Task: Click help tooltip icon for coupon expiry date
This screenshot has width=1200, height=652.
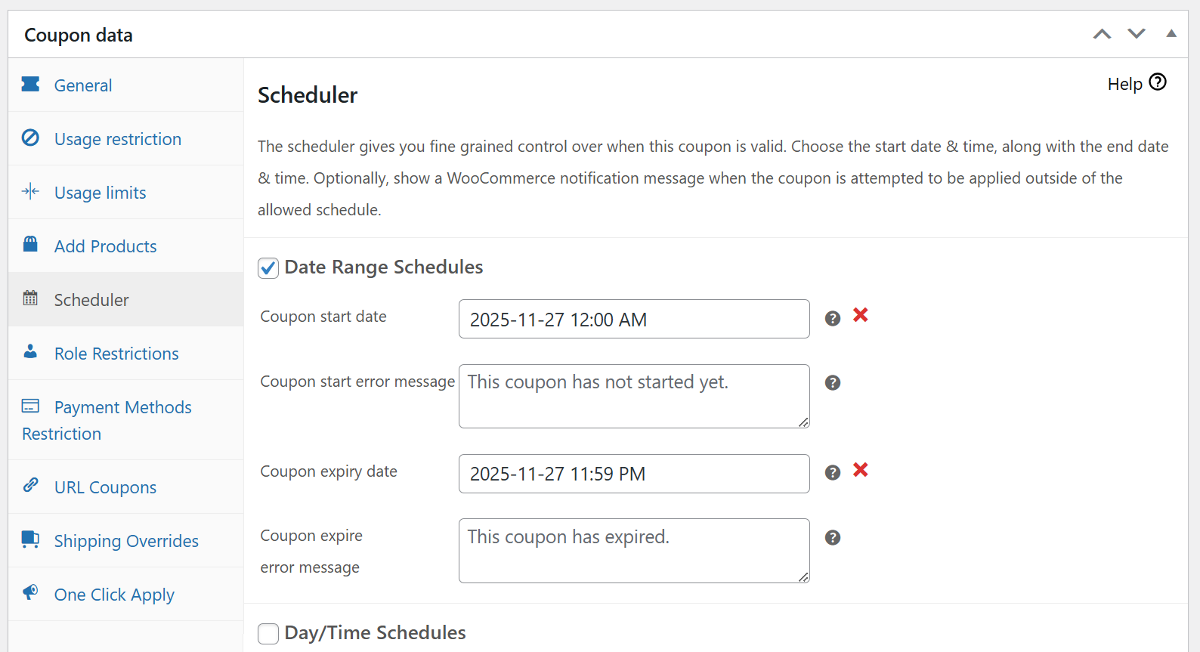Action: coord(832,473)
